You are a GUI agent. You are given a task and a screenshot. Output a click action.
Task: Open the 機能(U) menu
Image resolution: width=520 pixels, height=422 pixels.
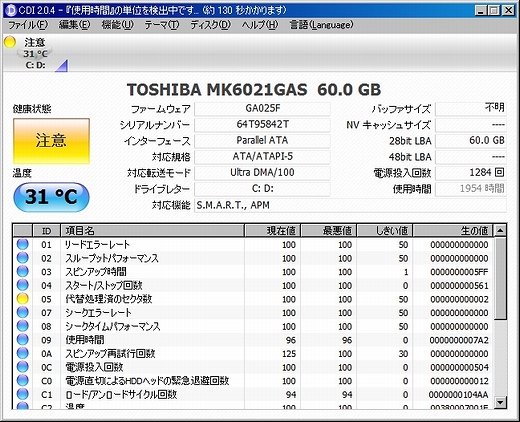117,25
